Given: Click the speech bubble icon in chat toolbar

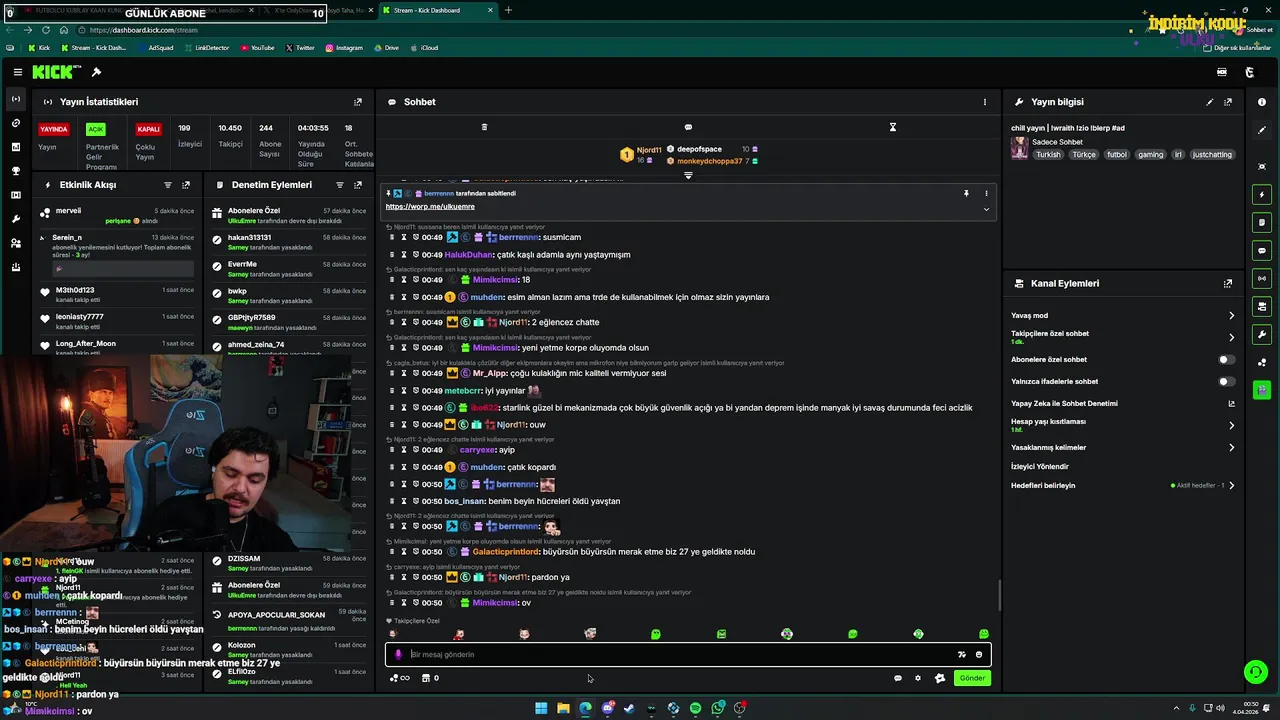Looking at the screenshot, I should [688, 127].
